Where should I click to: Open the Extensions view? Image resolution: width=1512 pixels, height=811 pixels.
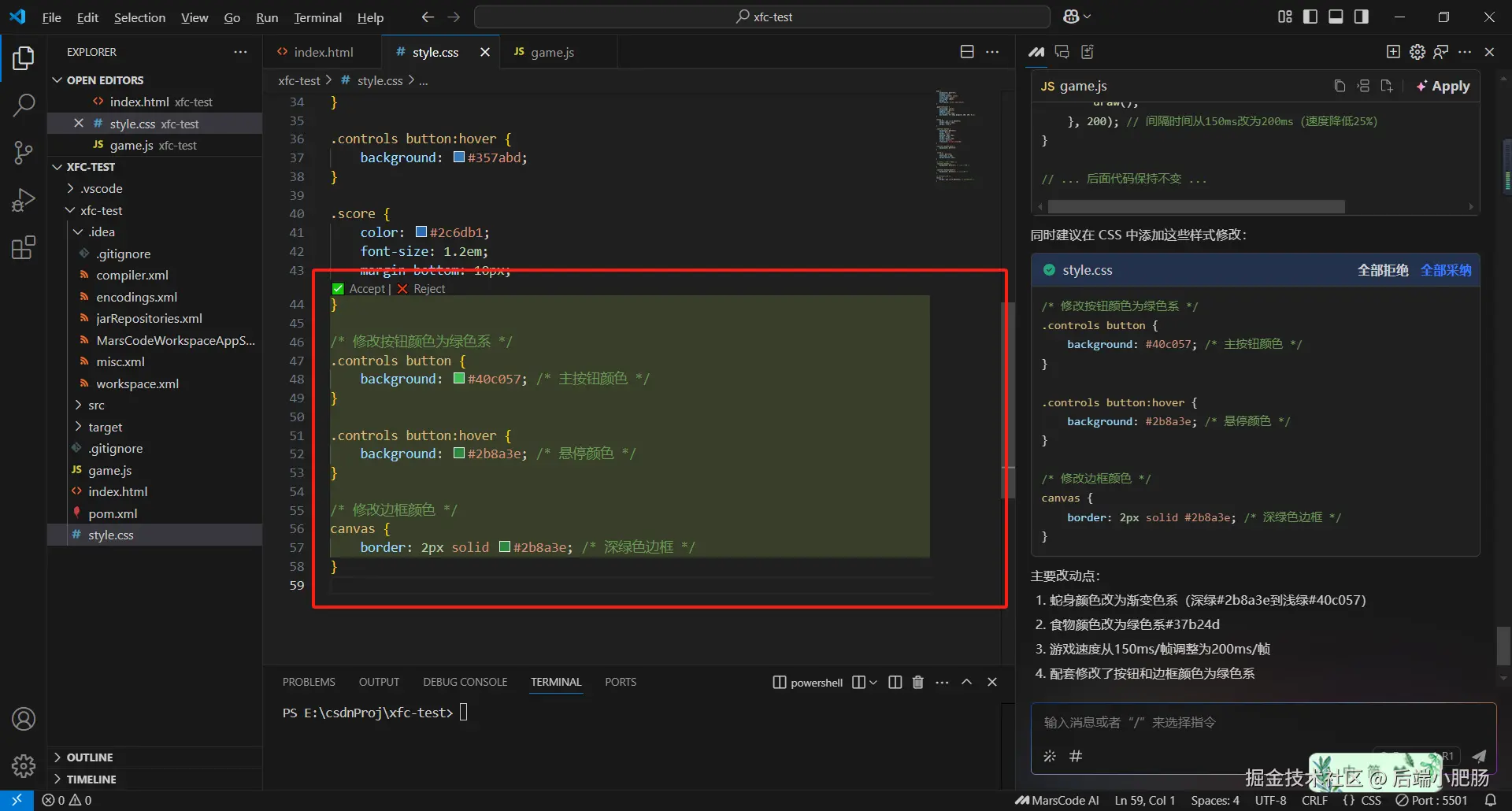[x=24, y=248]
